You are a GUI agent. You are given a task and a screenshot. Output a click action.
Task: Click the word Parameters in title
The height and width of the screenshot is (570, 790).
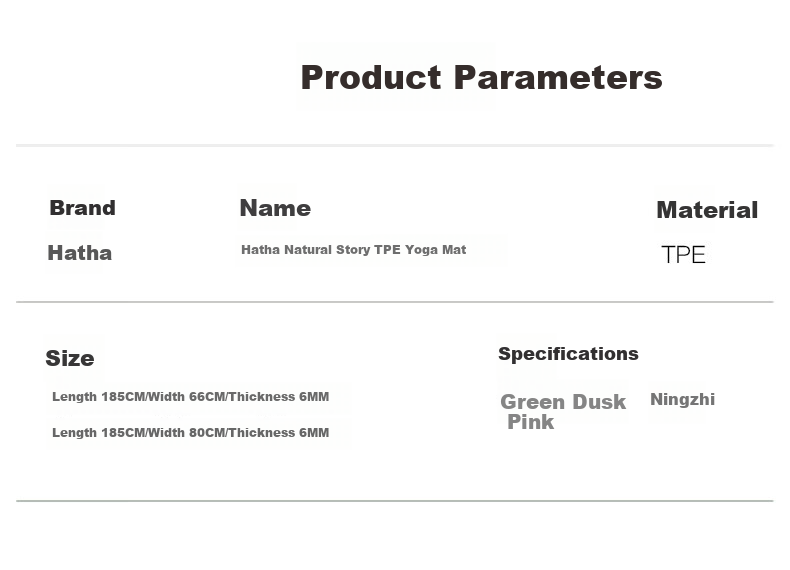click(x=558, y=78)
